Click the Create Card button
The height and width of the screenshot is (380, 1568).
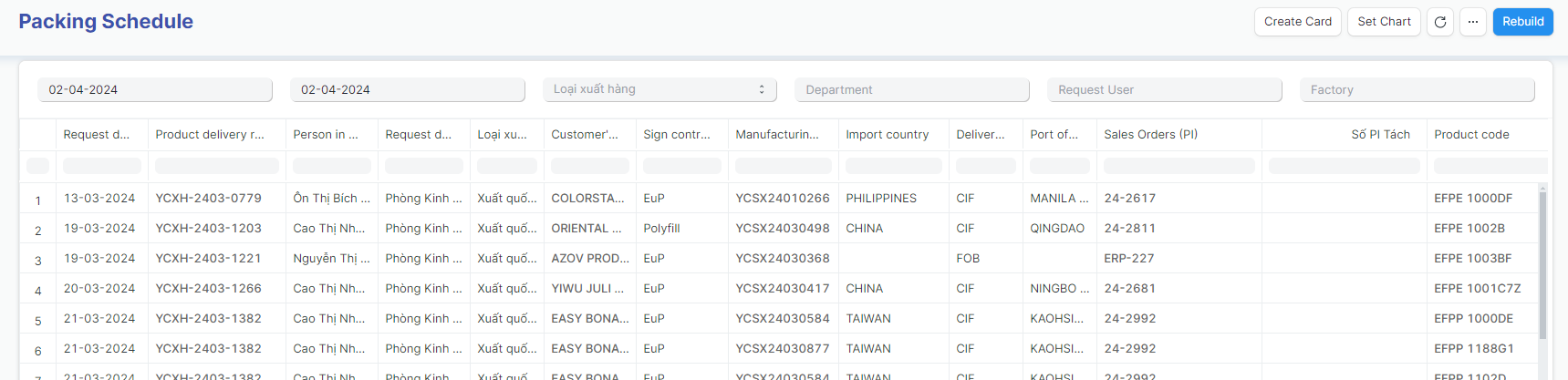1297,22
